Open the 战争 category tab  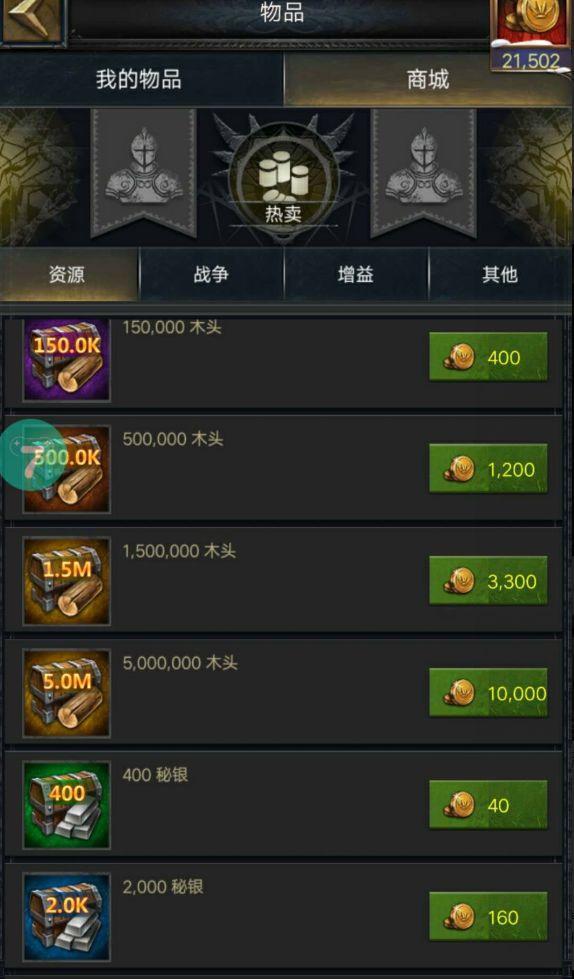click(x=212, y=274)
